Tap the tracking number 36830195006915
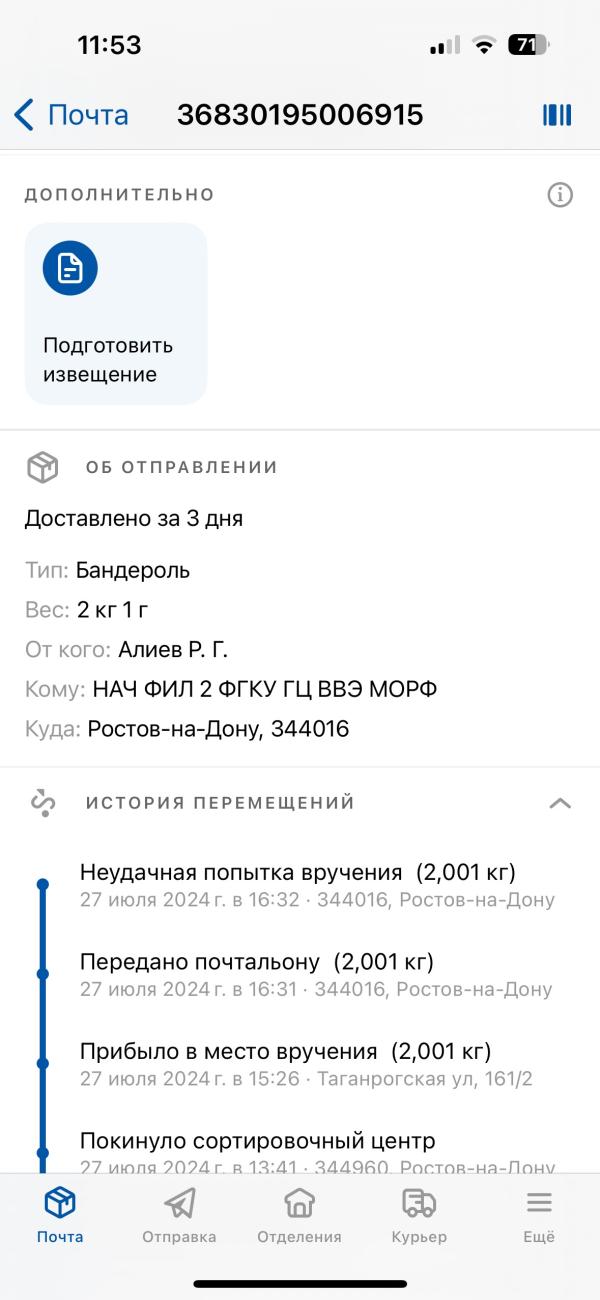Image resolution: width=600 pixels, height=1300 pixels. (299, 115)
